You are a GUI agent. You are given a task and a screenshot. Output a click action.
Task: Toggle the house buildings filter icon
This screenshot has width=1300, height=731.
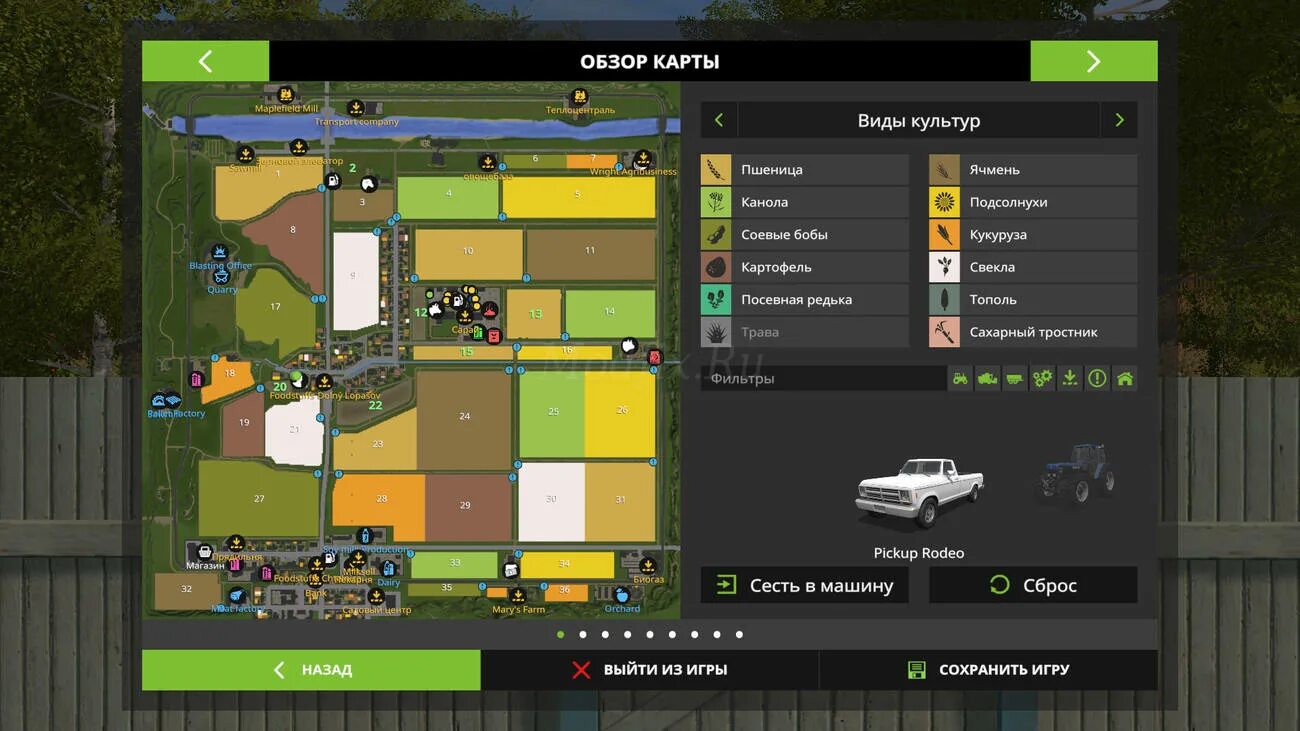tap(1125, 378)
